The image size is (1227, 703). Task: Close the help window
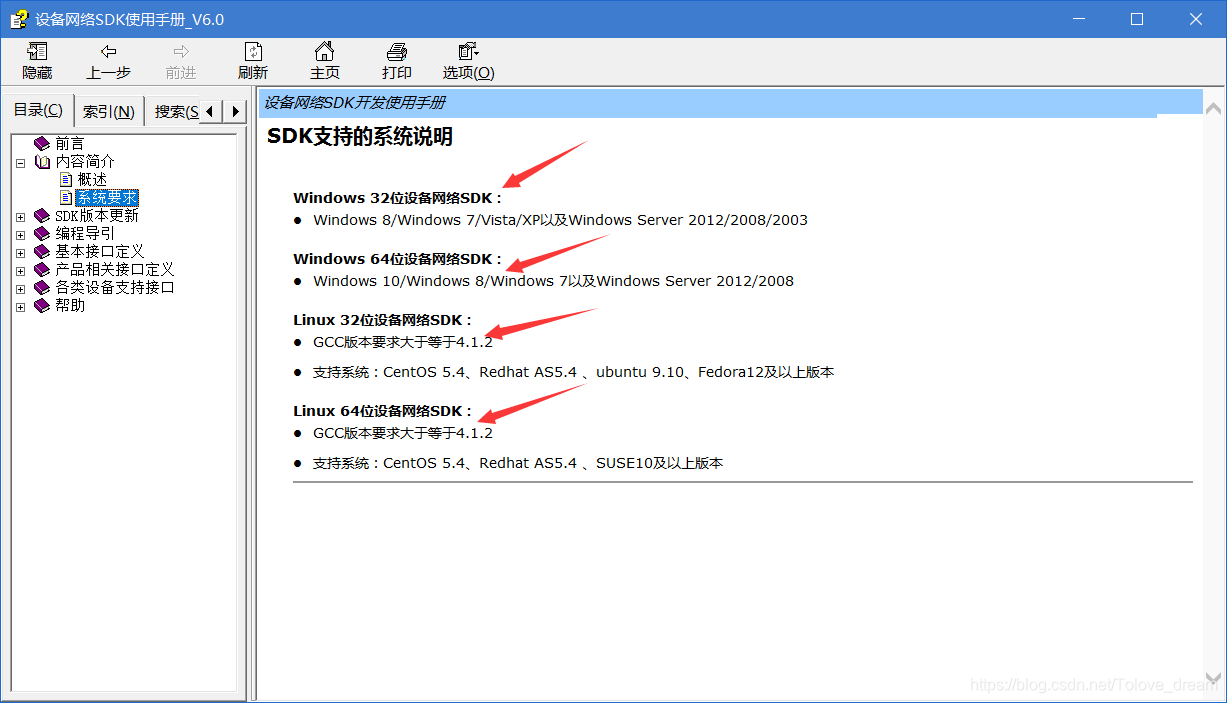(1196, 19)
